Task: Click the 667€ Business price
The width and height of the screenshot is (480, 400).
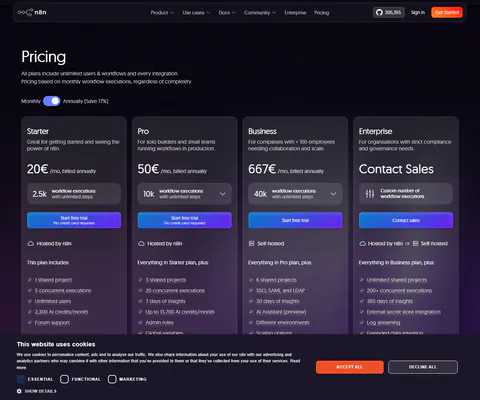Action: (x=262, y=169)
